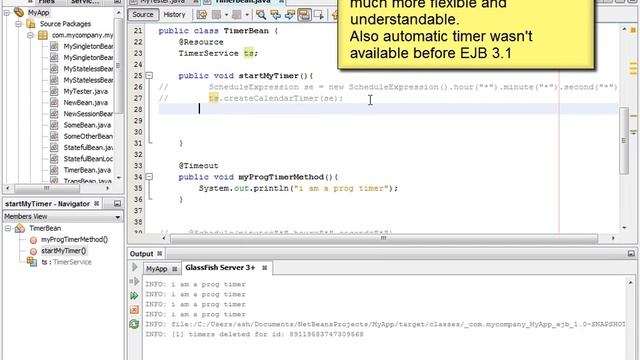Click the editor vertical scrollbar thumb
Viewport: 640px width, 360px height.
(x=624, y=141)
